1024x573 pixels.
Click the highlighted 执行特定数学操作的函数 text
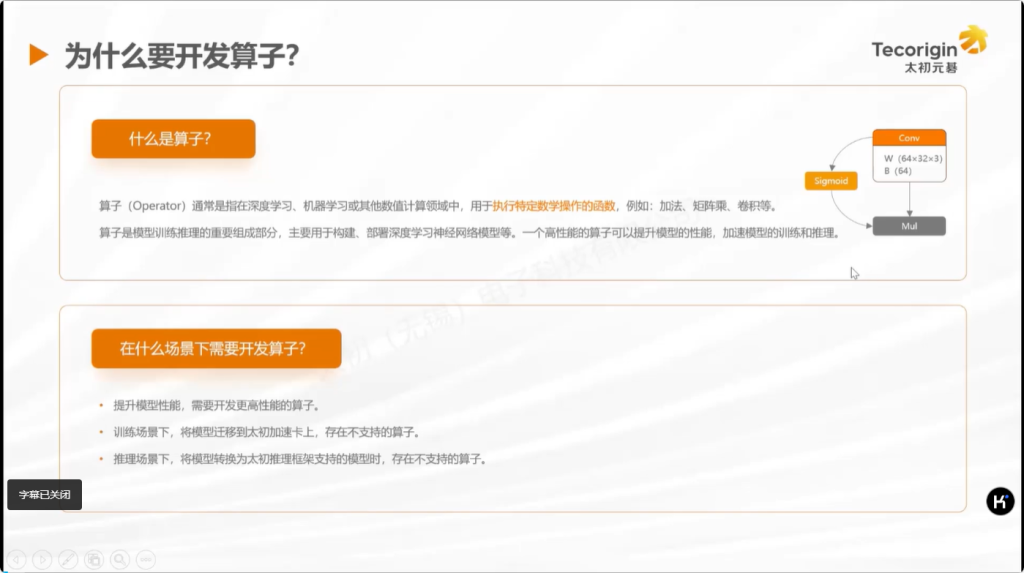pos(554,206)
